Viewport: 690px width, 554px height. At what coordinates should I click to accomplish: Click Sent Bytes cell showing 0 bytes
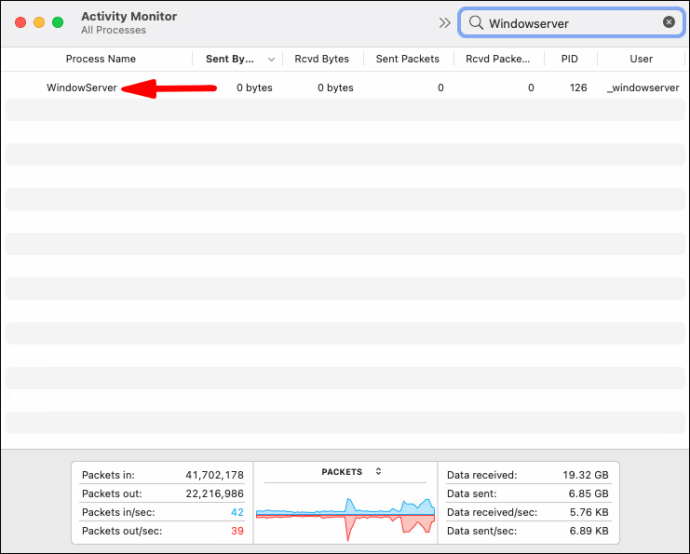click(x=254, y=88)
